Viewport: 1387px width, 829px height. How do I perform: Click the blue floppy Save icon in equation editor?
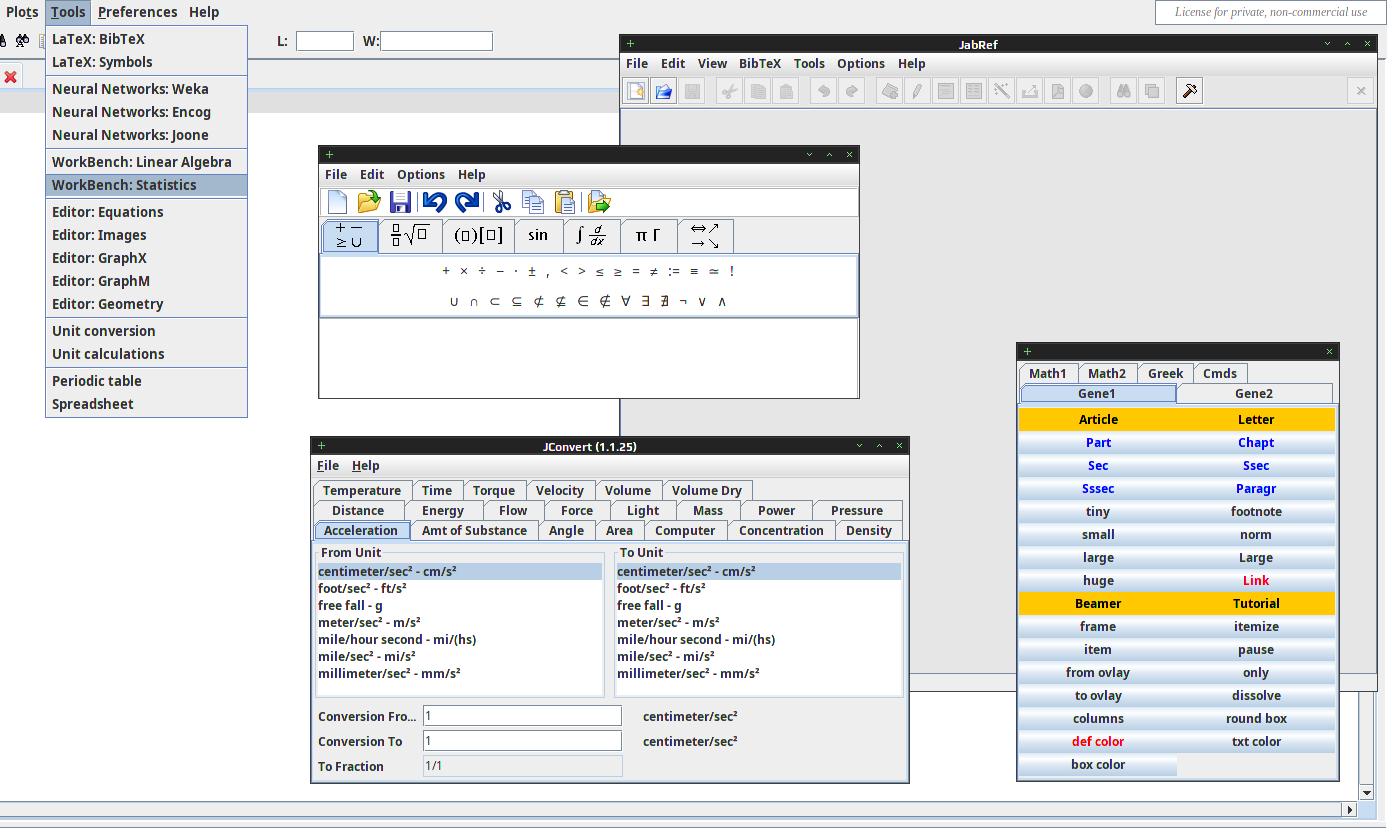point(400,202)
